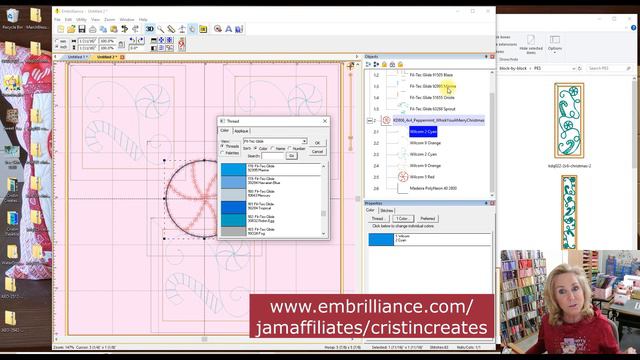Sort threads by Color radio button

point(256,149)
